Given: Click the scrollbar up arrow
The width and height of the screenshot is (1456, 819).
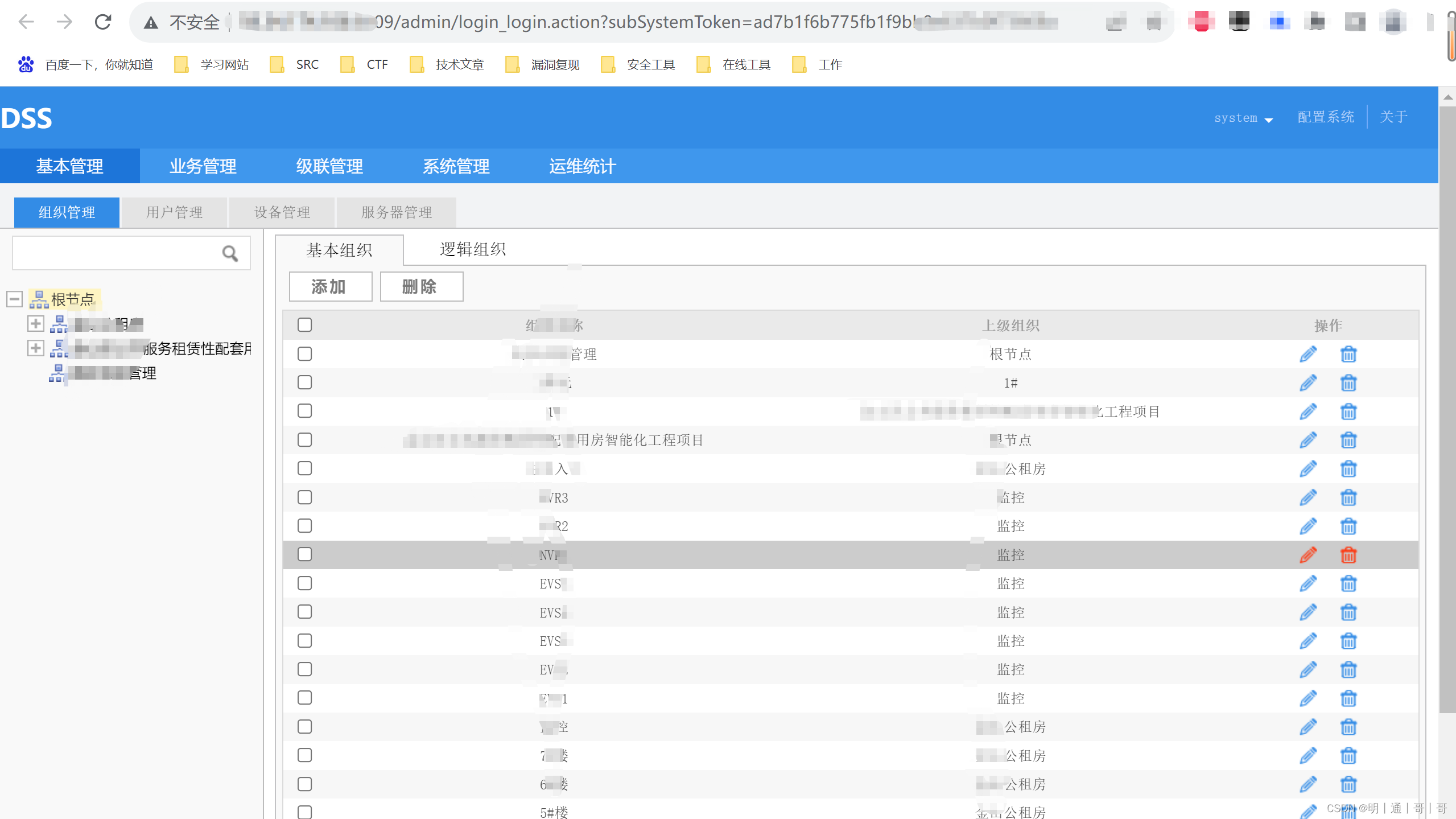Looking at the screenshot, I should (1447, 97).
